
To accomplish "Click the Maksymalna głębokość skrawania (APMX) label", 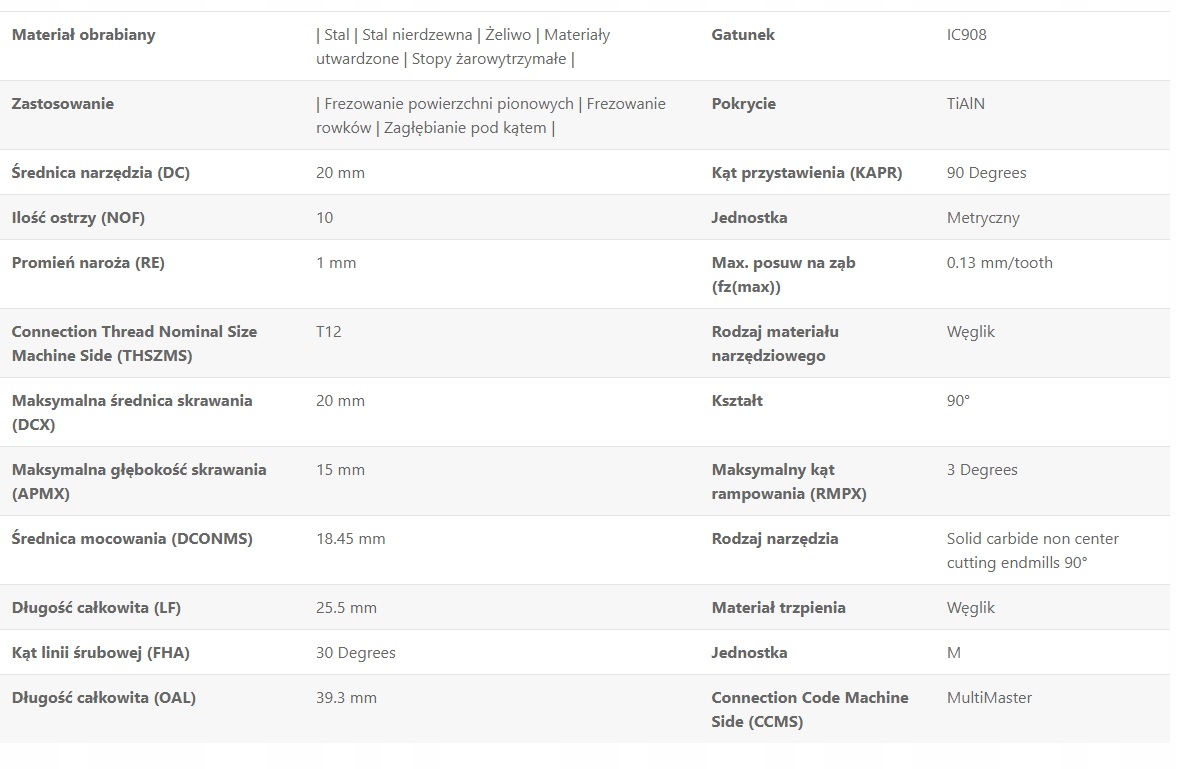I will [x=138, y=481].
